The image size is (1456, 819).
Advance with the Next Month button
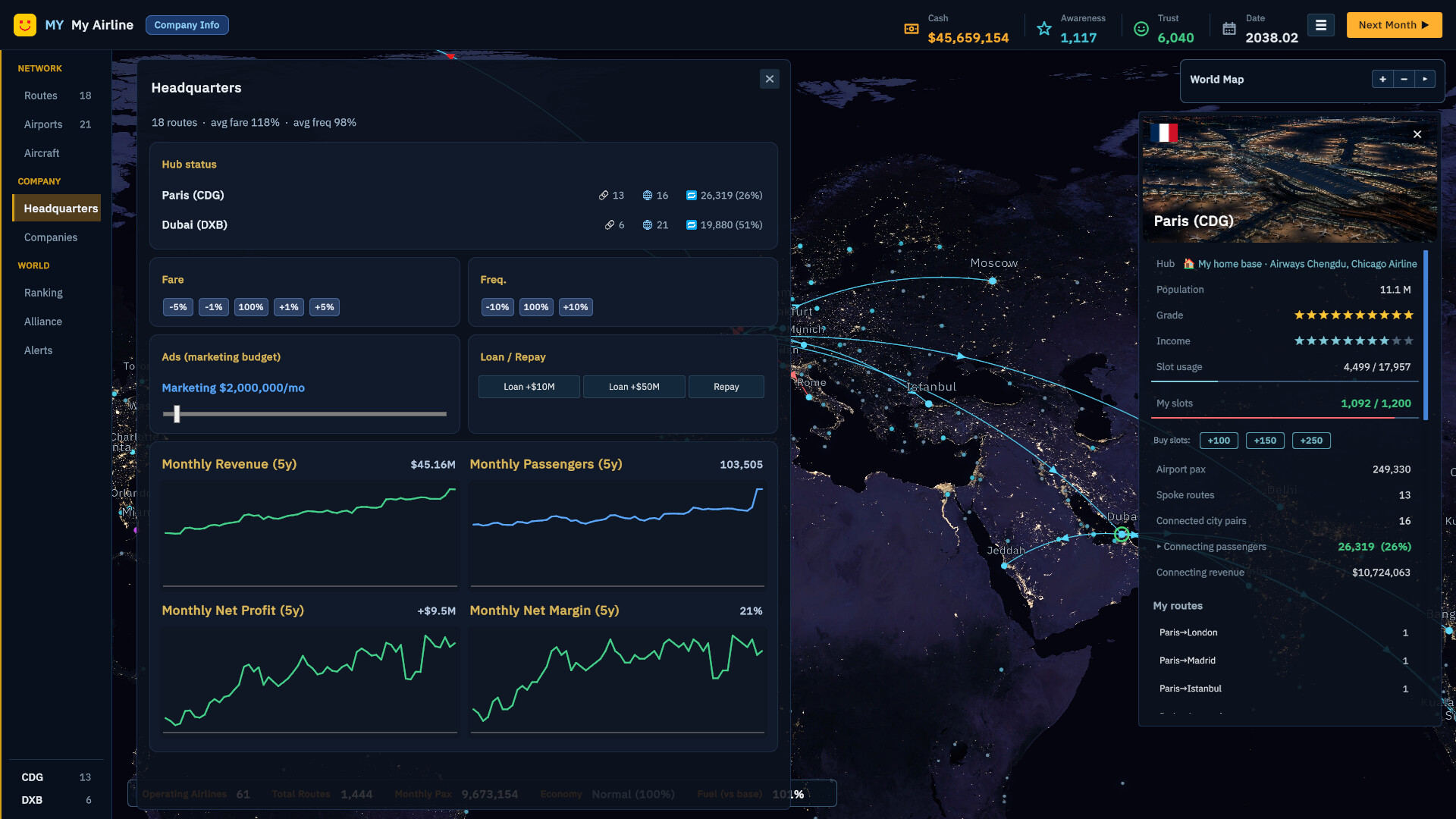tap(1394, 25)
